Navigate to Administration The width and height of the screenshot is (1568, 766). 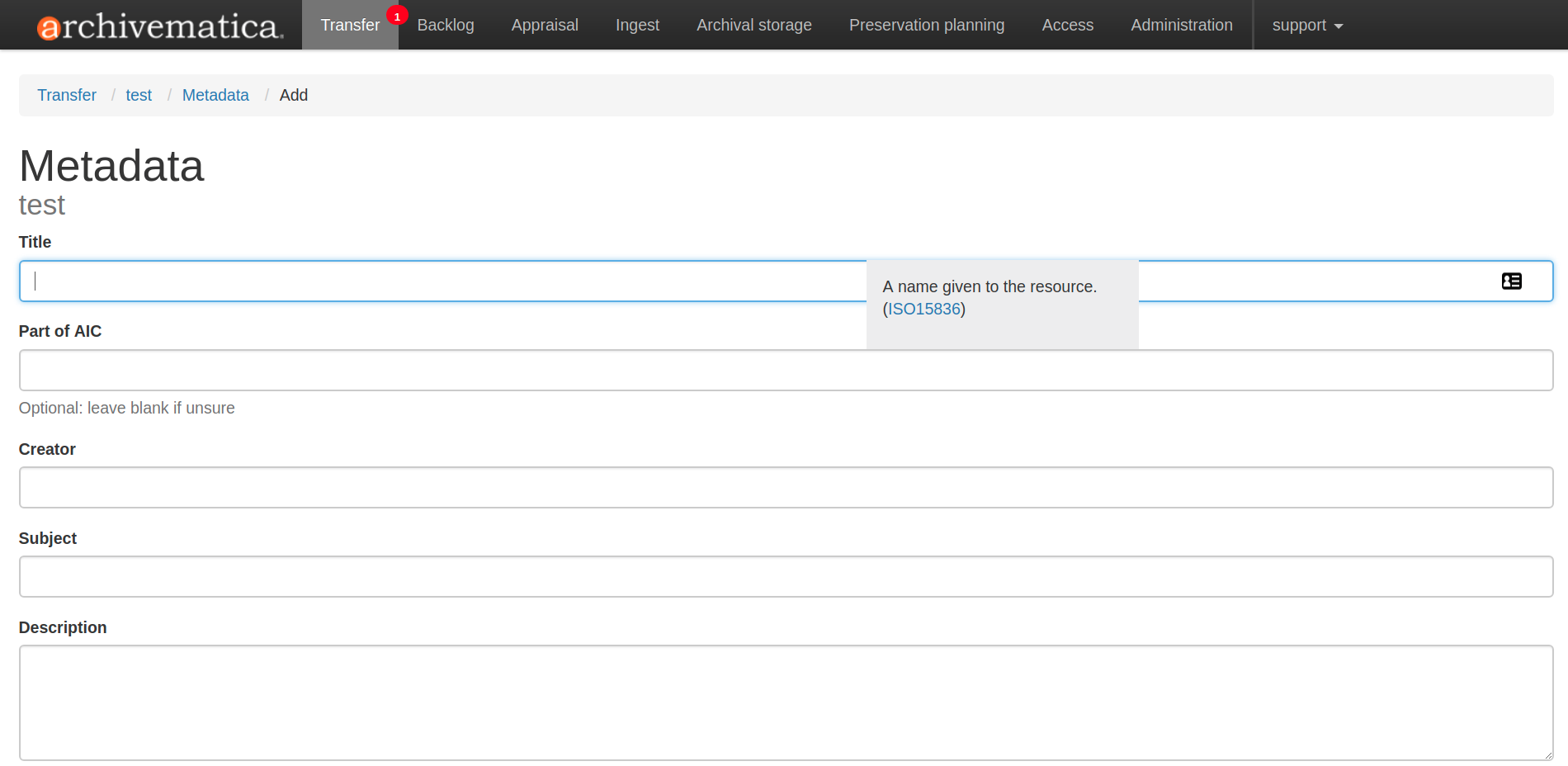point(1182,25)
